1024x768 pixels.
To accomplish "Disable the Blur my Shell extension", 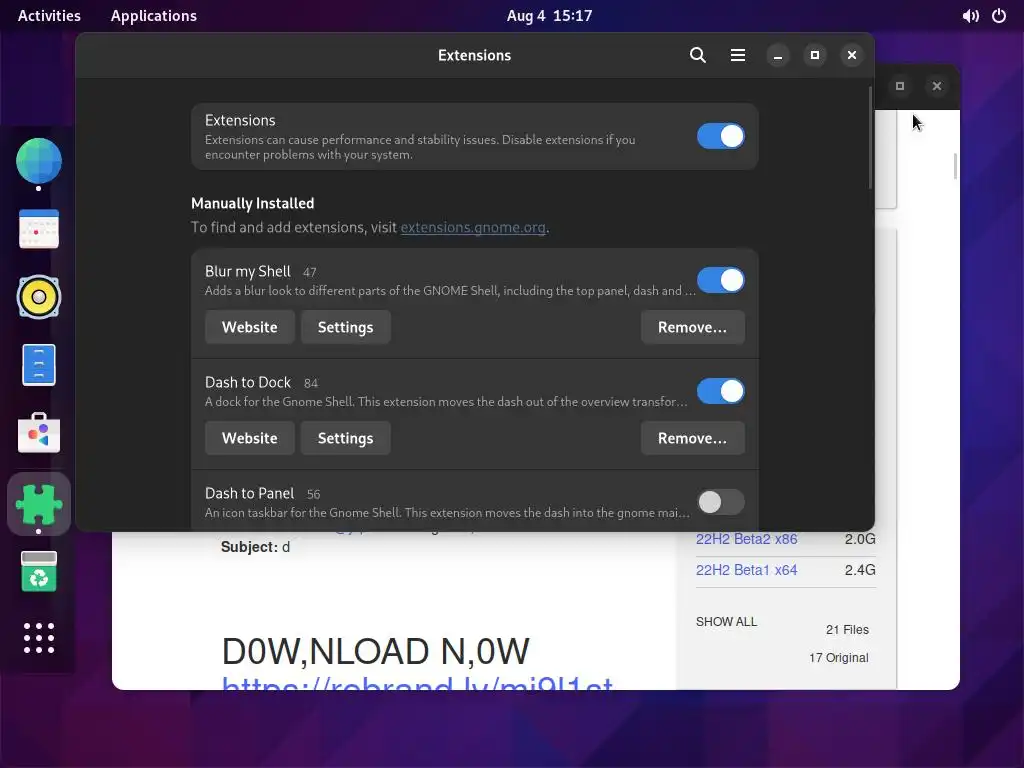I will click(720, 280).
